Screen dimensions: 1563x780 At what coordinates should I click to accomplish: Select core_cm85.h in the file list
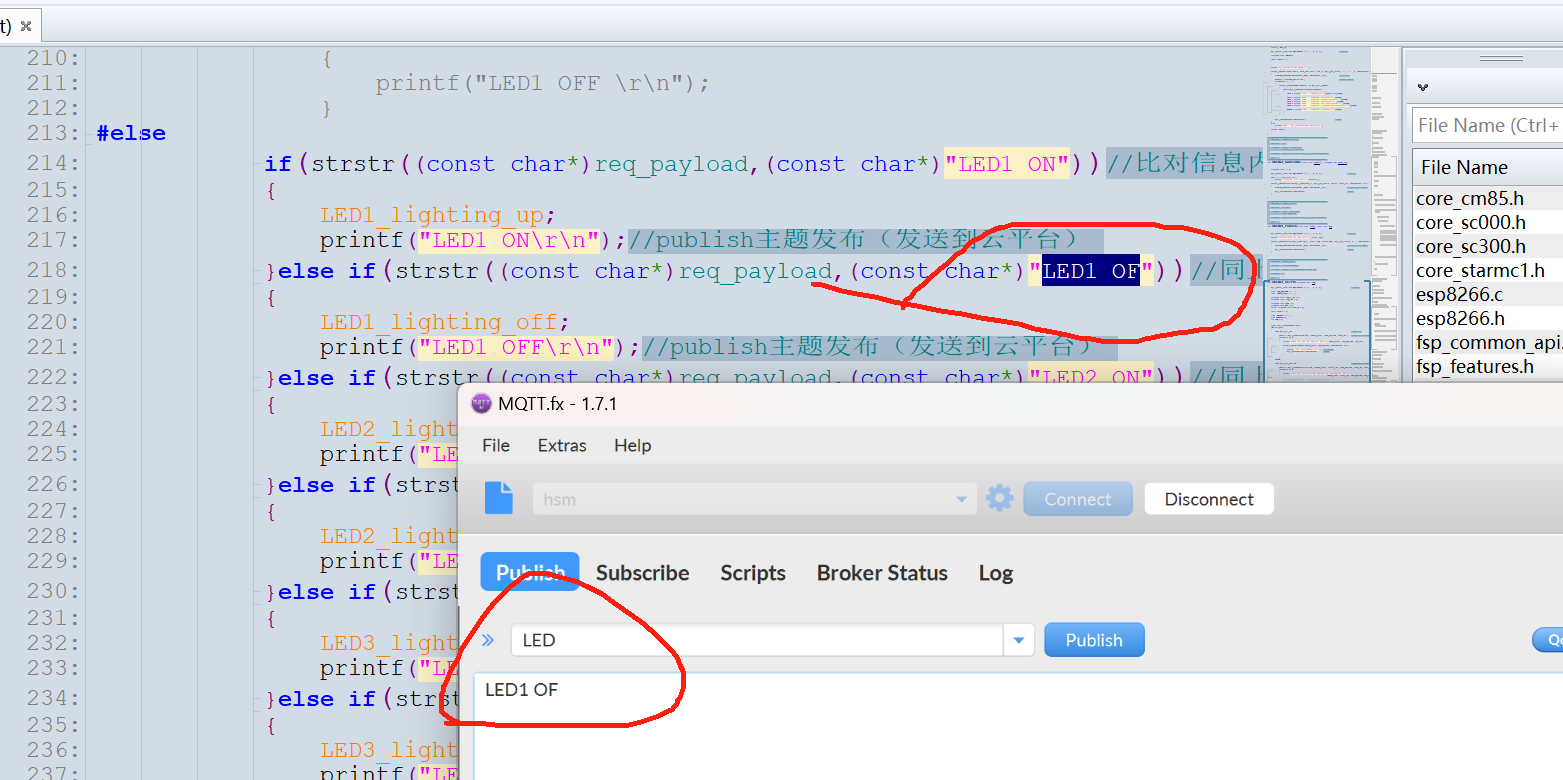pyautogui.click(x=1470, y=198)
